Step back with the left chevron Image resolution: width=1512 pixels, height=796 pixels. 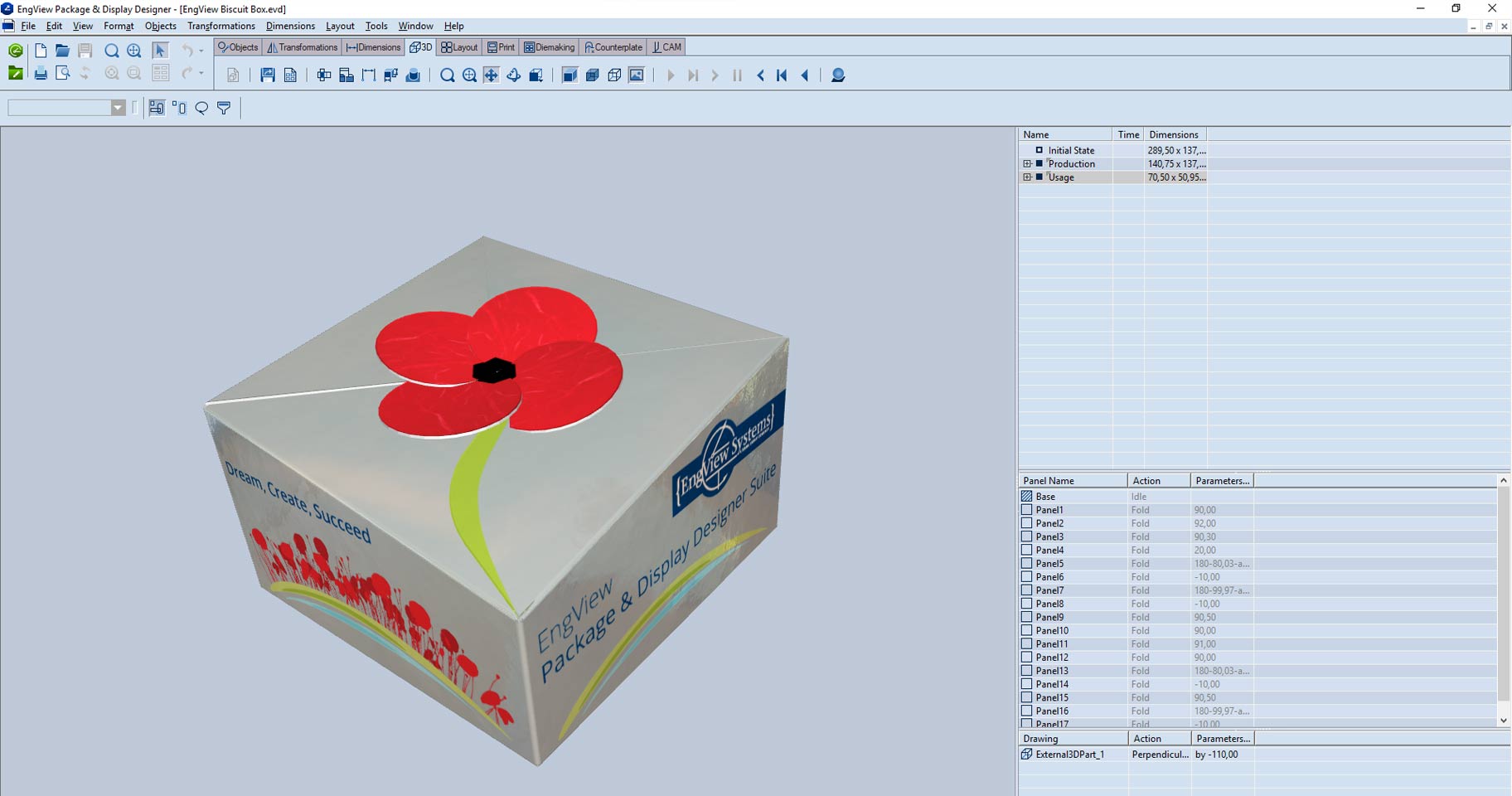(x=760, y=75)
